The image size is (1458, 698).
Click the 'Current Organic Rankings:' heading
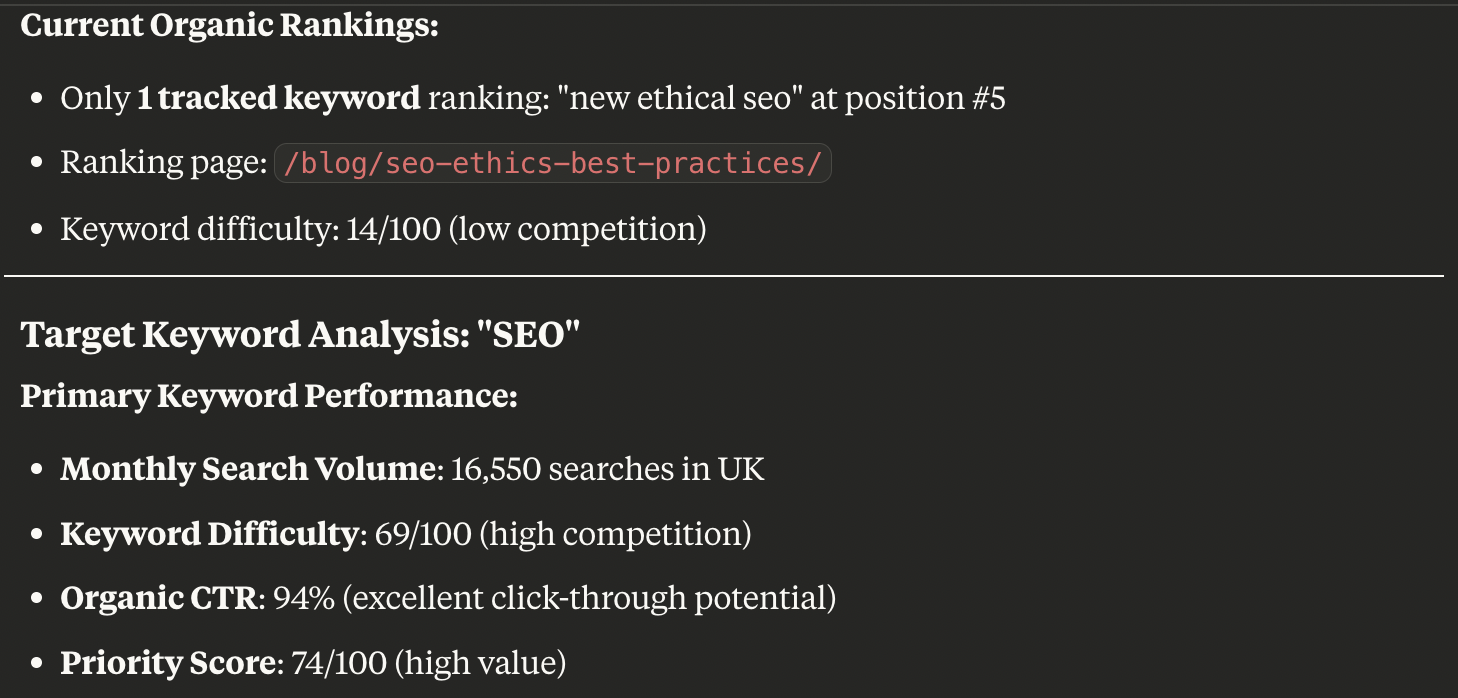click(230, 25)
